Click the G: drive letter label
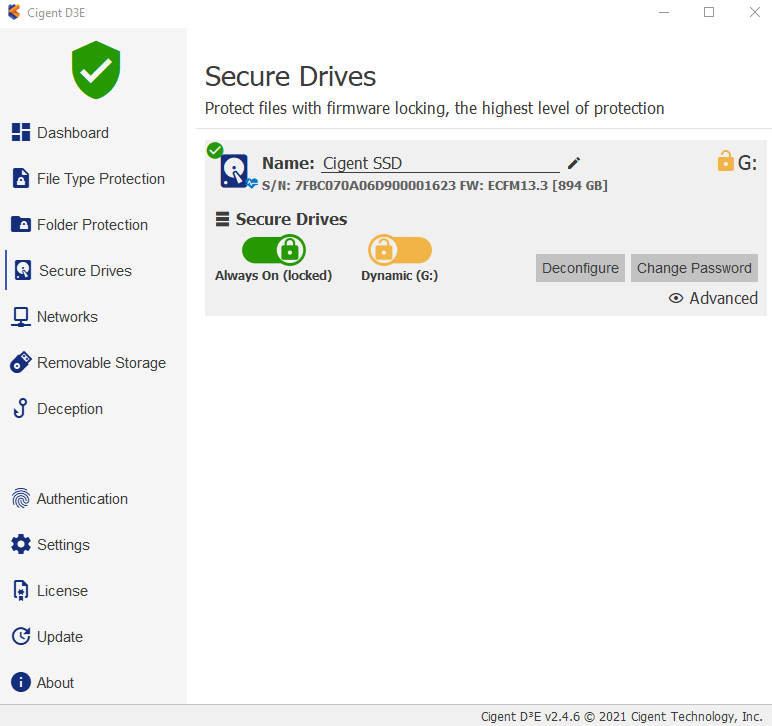Screen dimensions: 772x726 pos(747,162)
